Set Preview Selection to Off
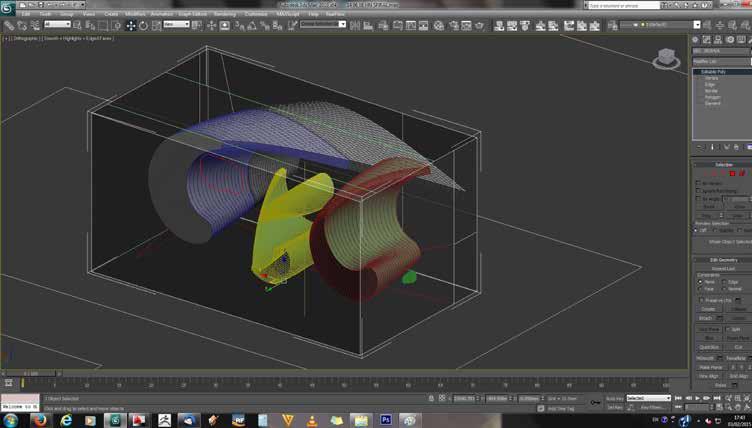The image size is (752, 428). pyautogui.click(x=696, y=230)
